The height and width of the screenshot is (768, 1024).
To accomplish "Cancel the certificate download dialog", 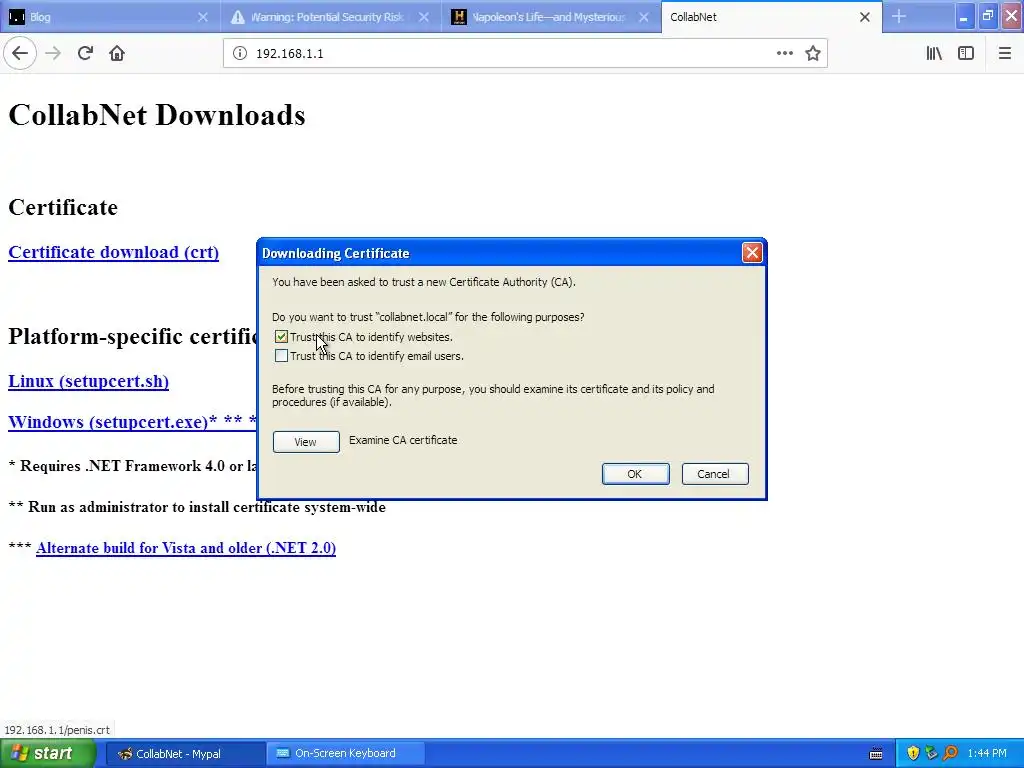I will click(714, 474).
